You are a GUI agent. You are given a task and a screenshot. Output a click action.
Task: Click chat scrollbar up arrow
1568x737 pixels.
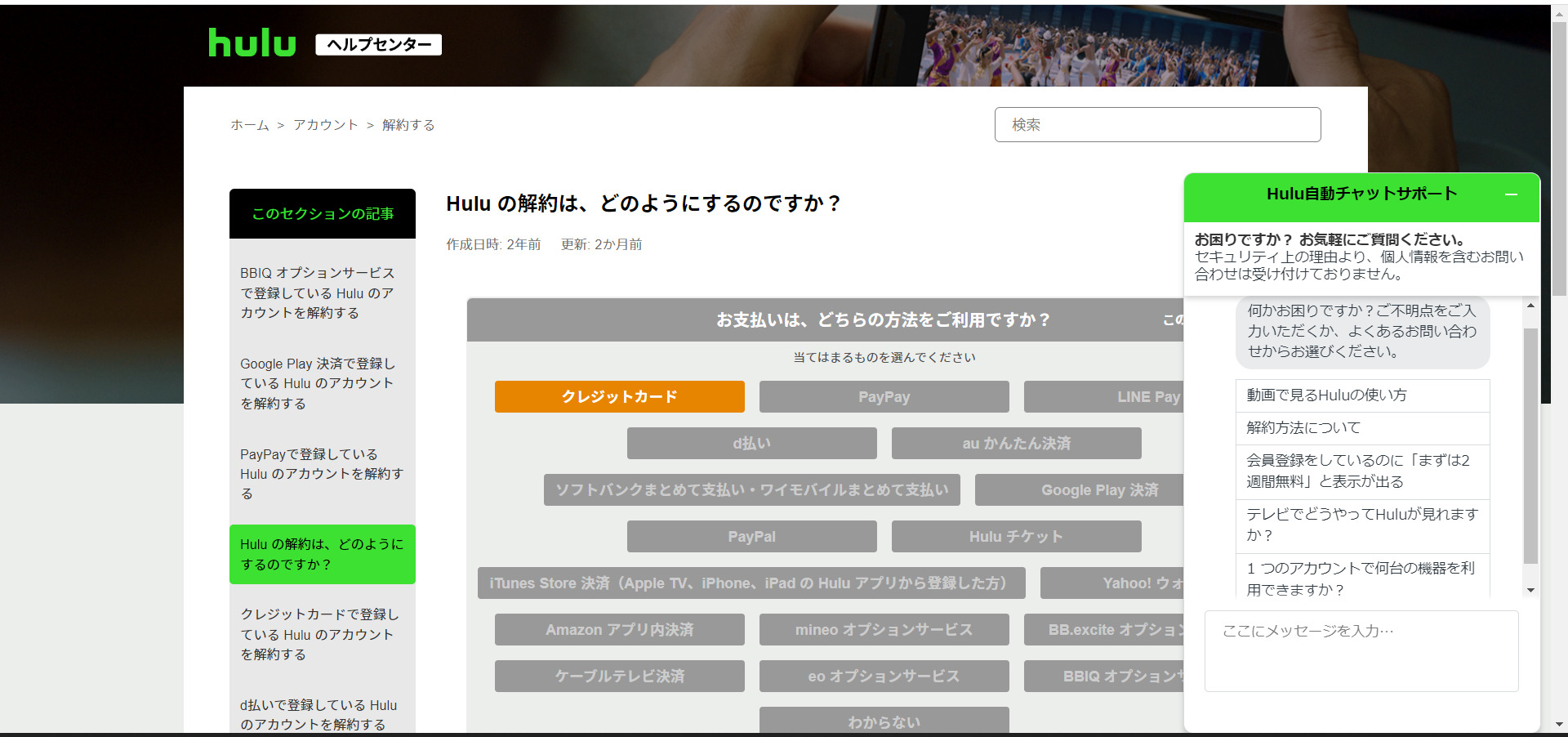coord(1530,306)
